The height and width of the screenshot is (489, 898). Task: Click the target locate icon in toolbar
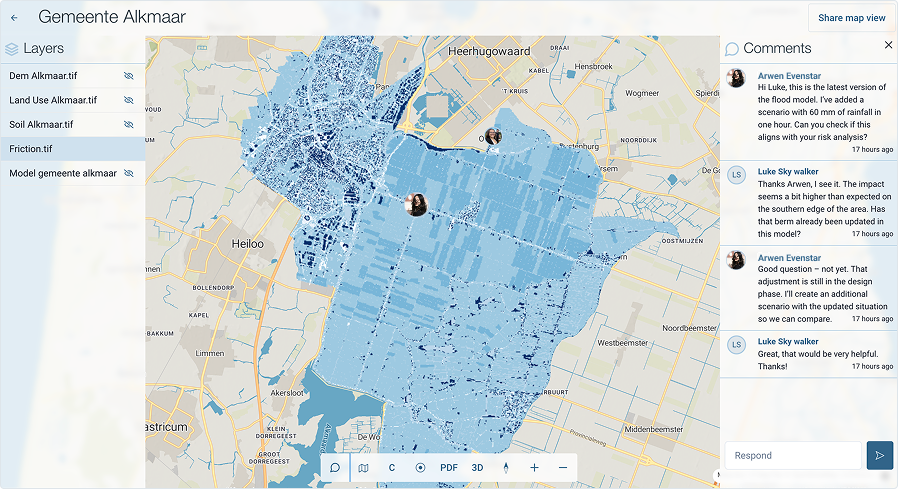click(420, 467)
